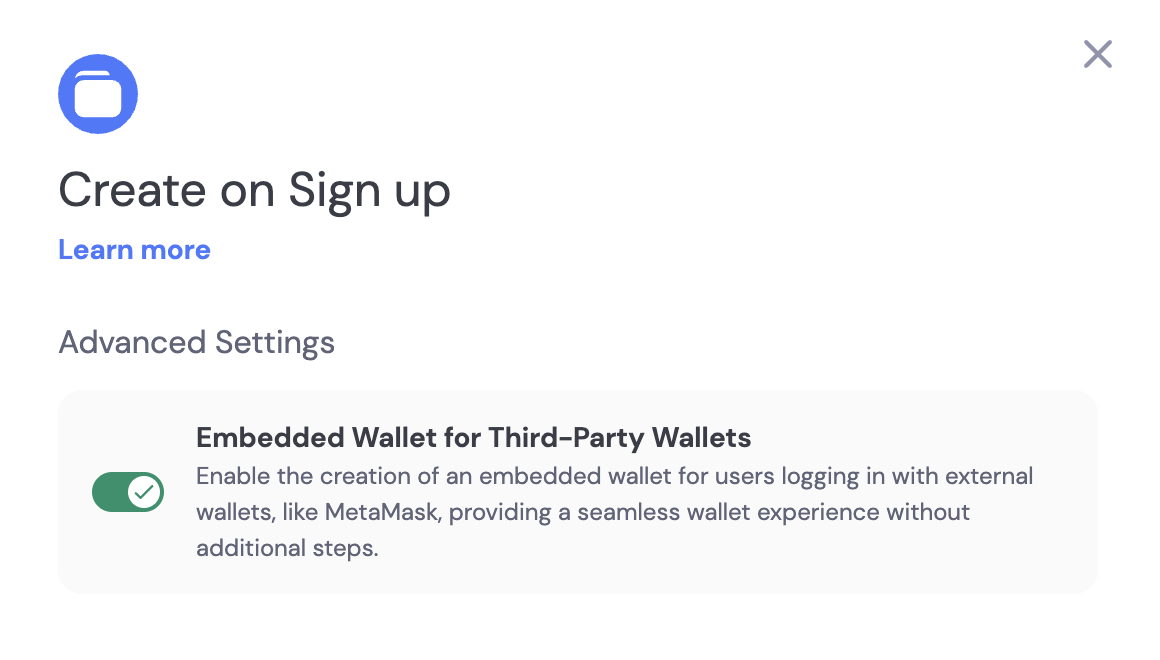Click the words additional steps in the description
Viewport: 1160px width, 660px height.
click(x=287, y=548)
